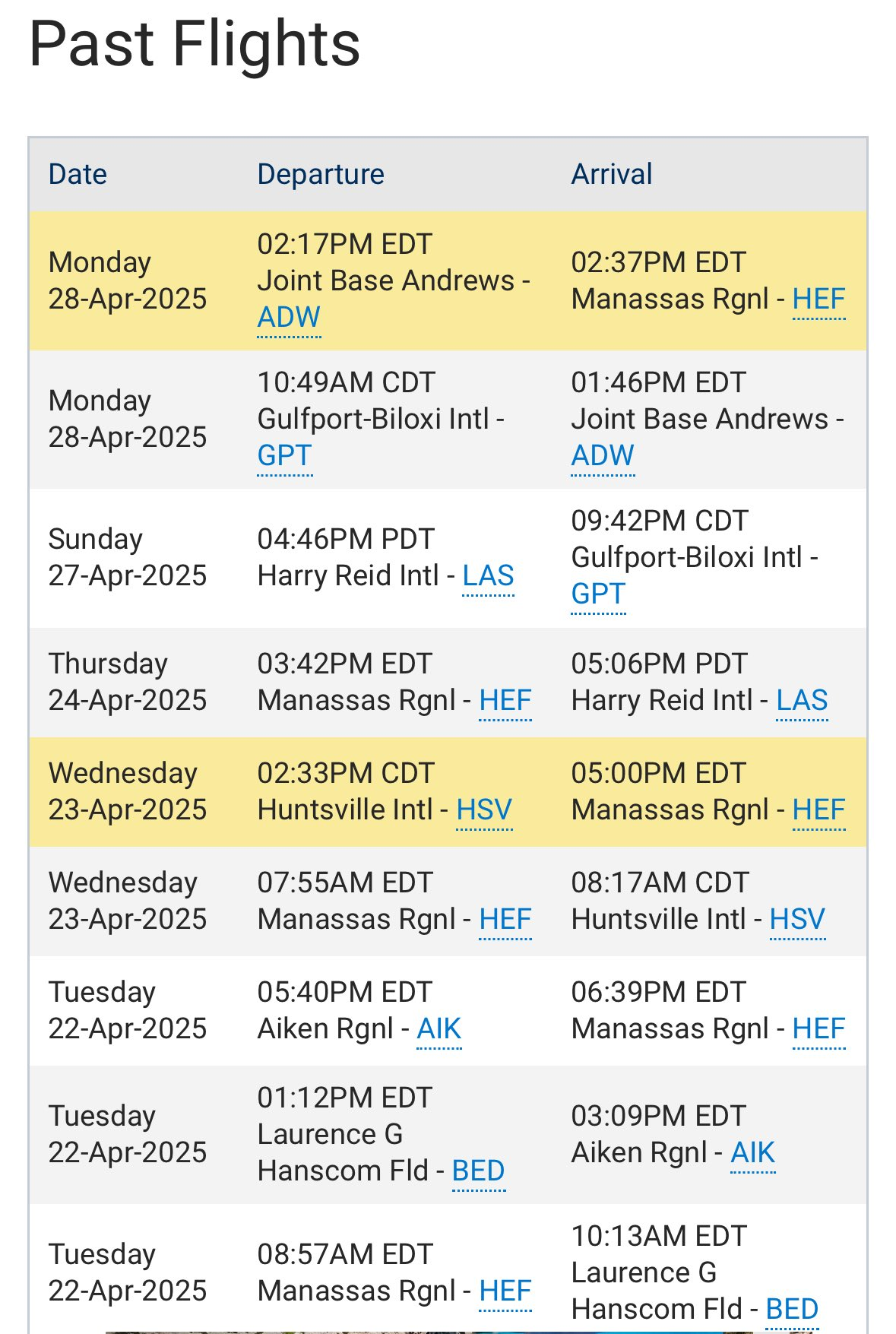The image size is (896, 1334).
Task: Click the Departure column header
Action: 321,174
